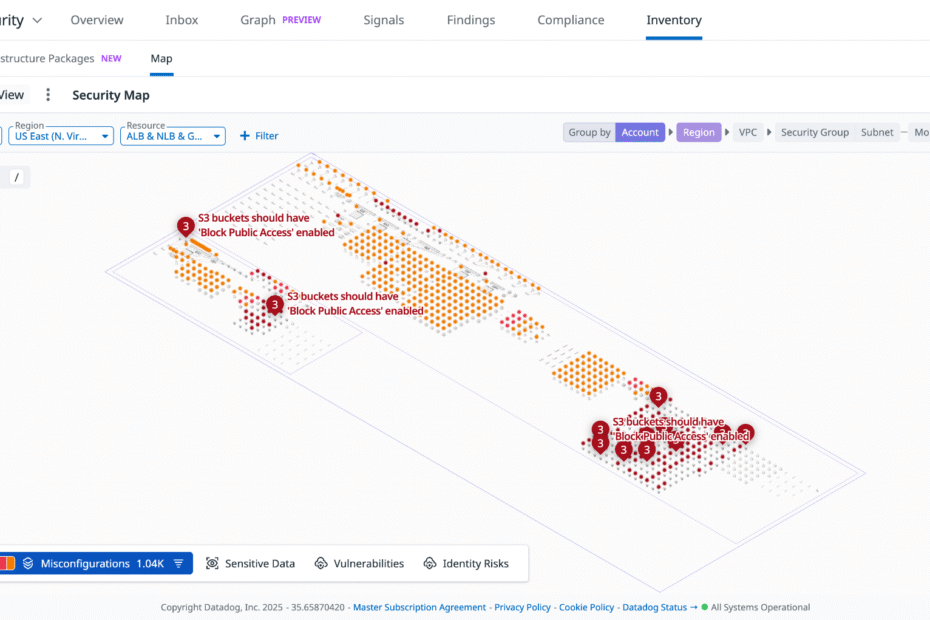This screenshot has height=620, width=930.
Task: Click the Identity Risks icon
Action: [430, 564]
